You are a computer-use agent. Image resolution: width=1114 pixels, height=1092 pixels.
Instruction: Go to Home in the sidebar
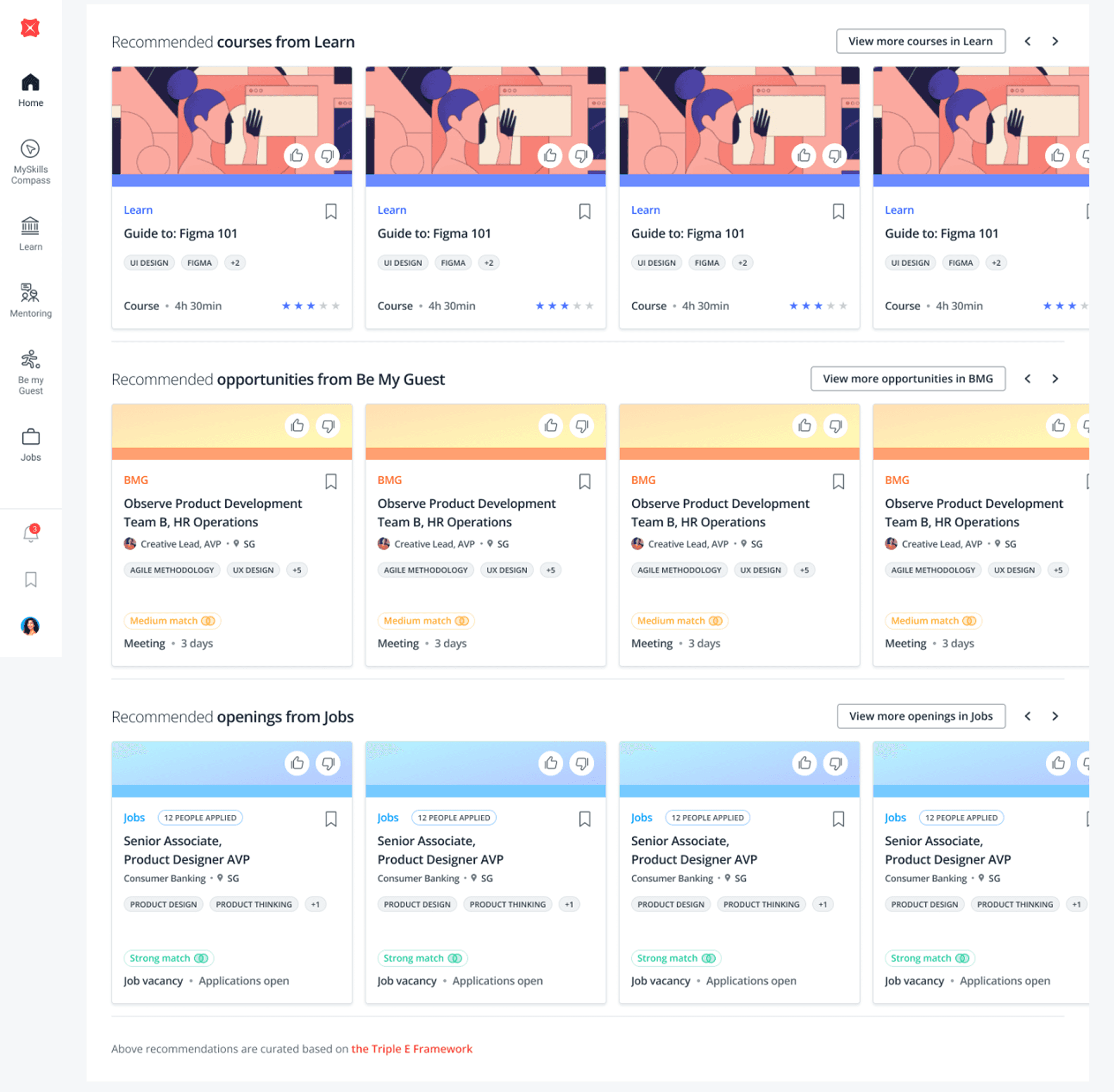click(30, 90)
